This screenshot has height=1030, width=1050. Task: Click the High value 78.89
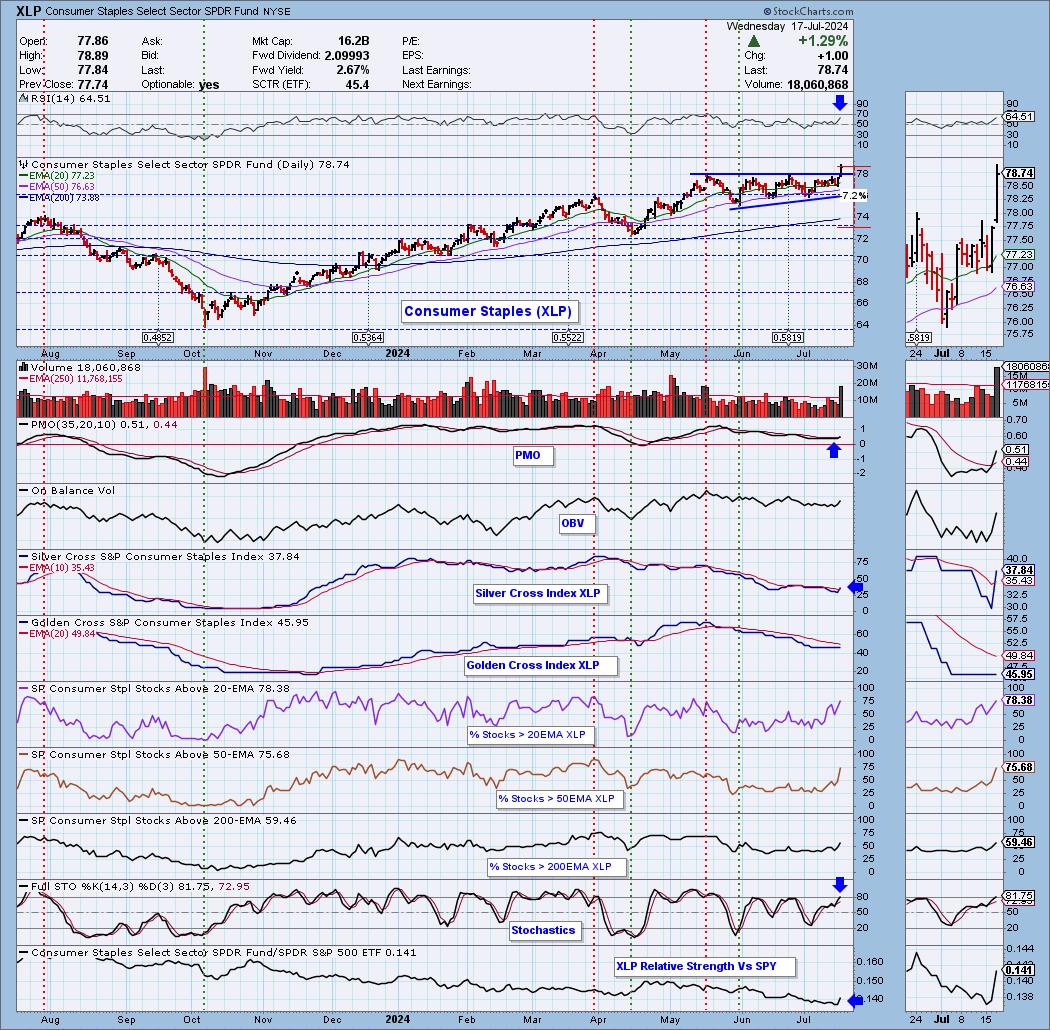coord(92,56)
